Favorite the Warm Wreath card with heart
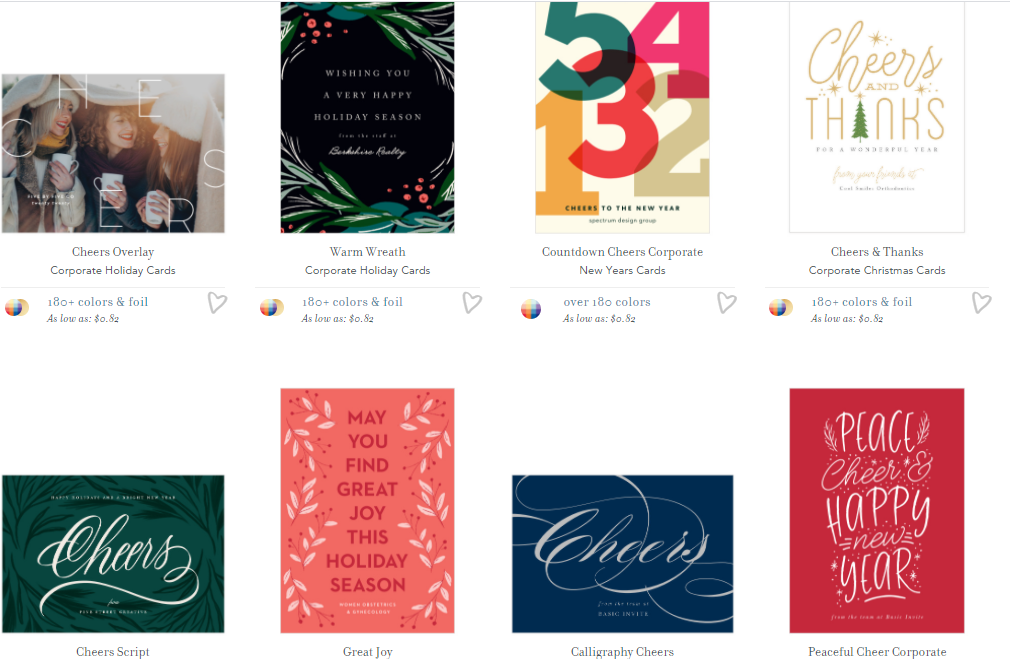This screenshot has width=1010, height=663. click(x=472, y=302)
